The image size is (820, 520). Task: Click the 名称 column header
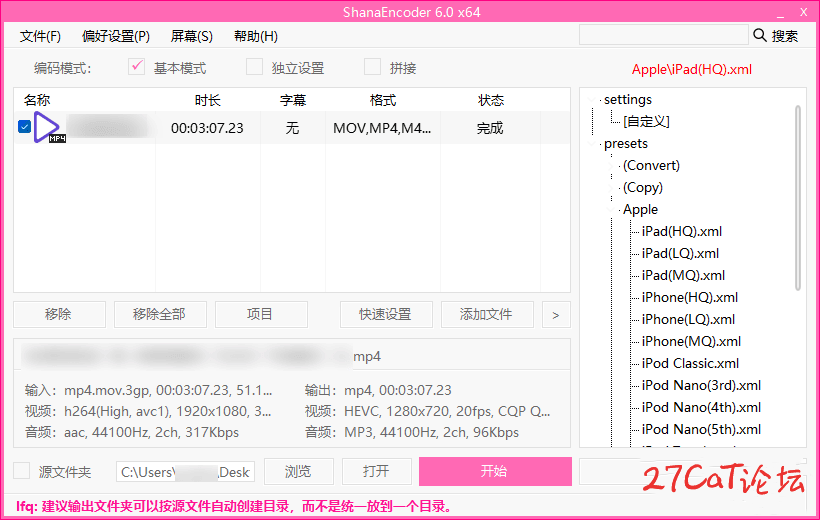(x=37, y=100)
